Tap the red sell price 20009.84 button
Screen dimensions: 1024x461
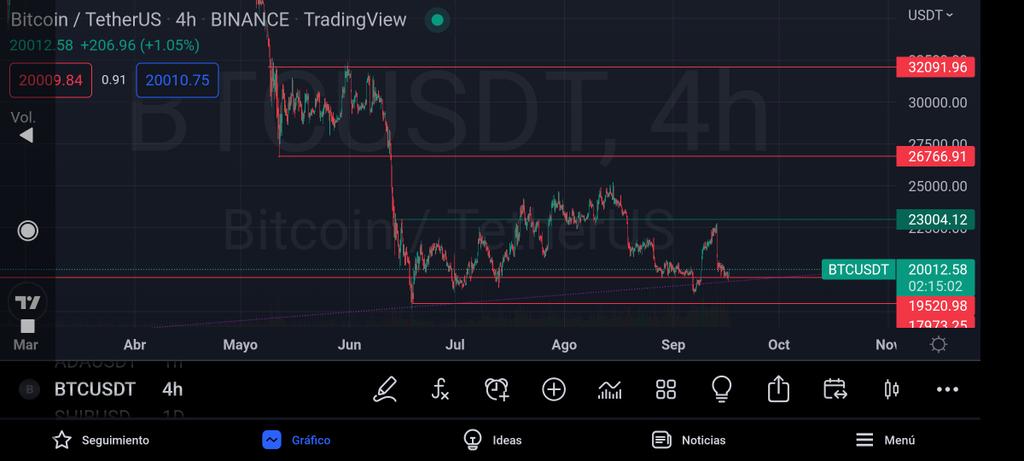51,80
